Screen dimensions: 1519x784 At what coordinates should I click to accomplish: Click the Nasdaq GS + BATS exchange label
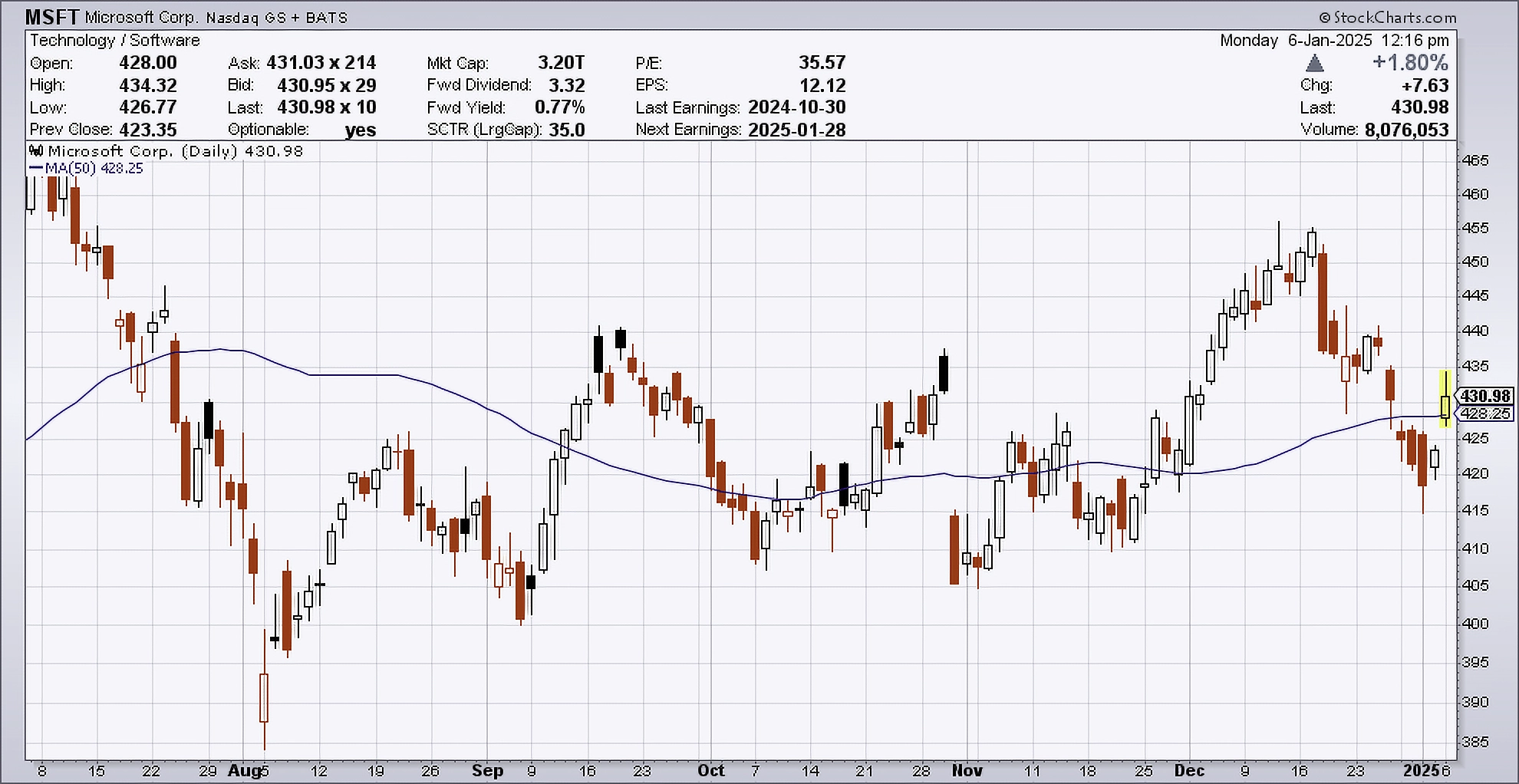[276, 18]
